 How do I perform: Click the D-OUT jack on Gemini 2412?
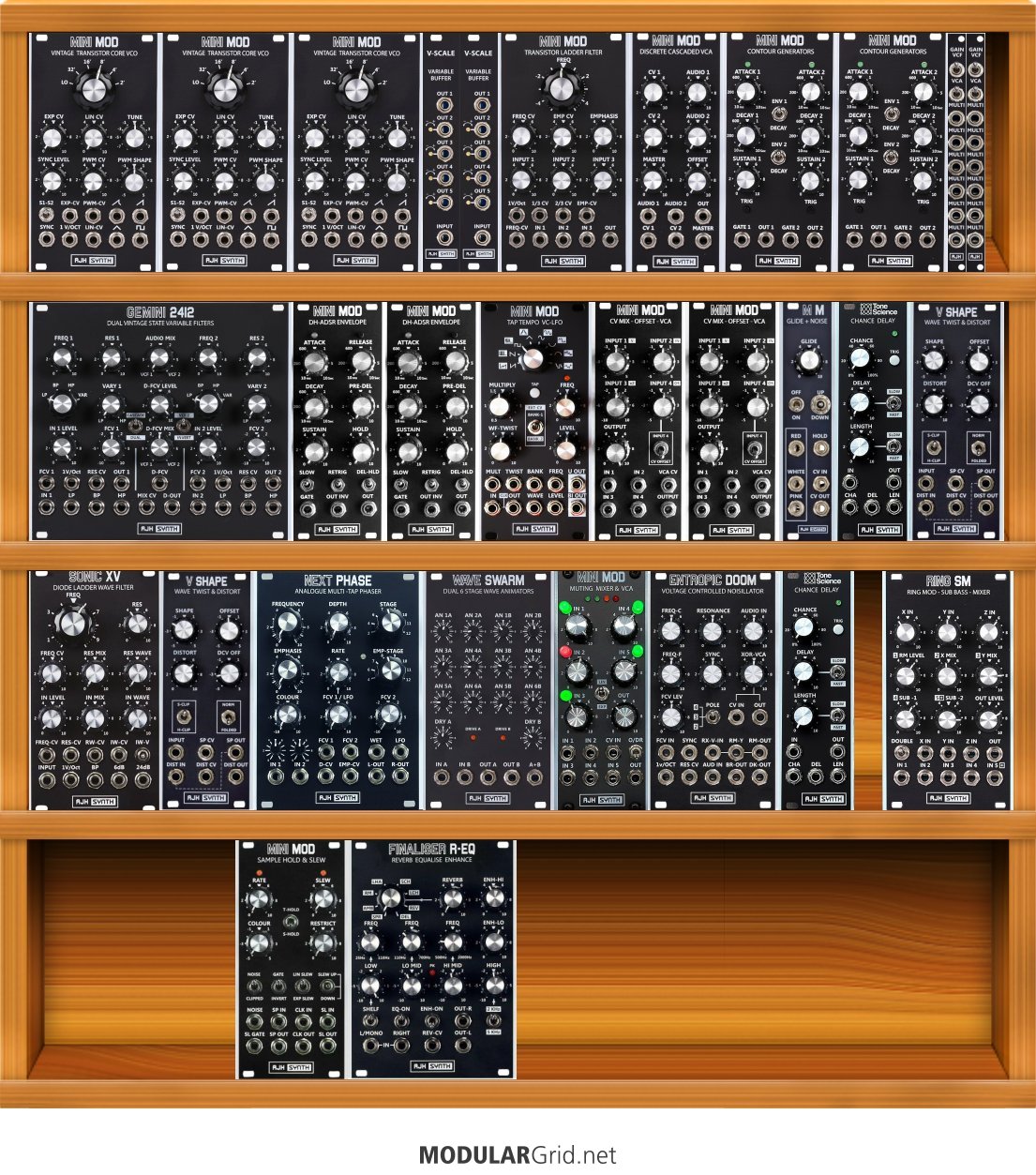pyautogui.click(x=172, y=506)
